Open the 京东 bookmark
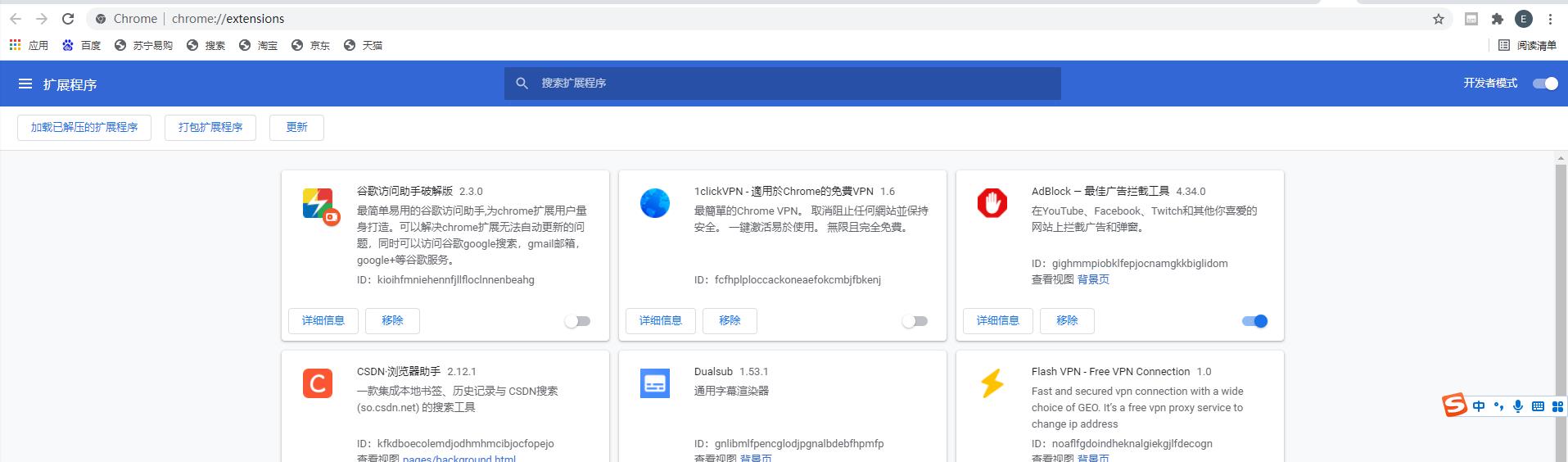 point(310,45)
